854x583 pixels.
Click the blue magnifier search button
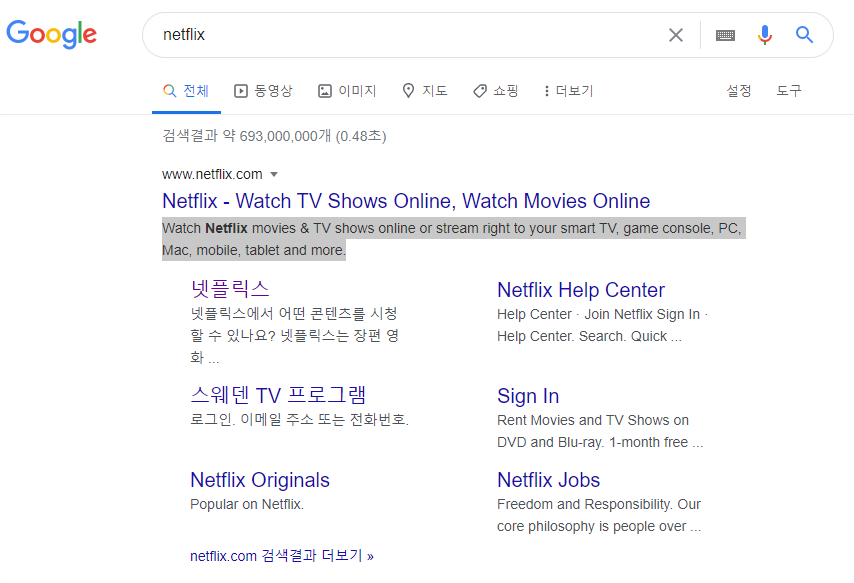[804, 35]
